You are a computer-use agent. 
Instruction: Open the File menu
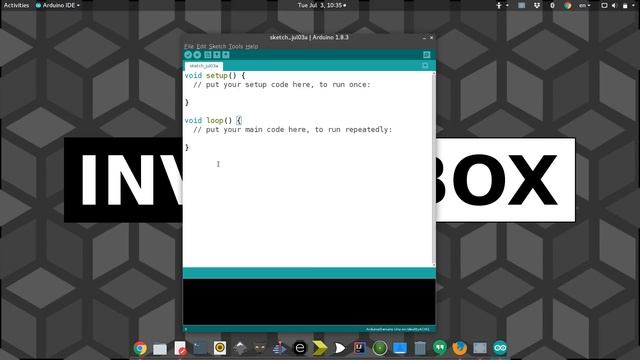pyautogui.click(x=189, y=46)
